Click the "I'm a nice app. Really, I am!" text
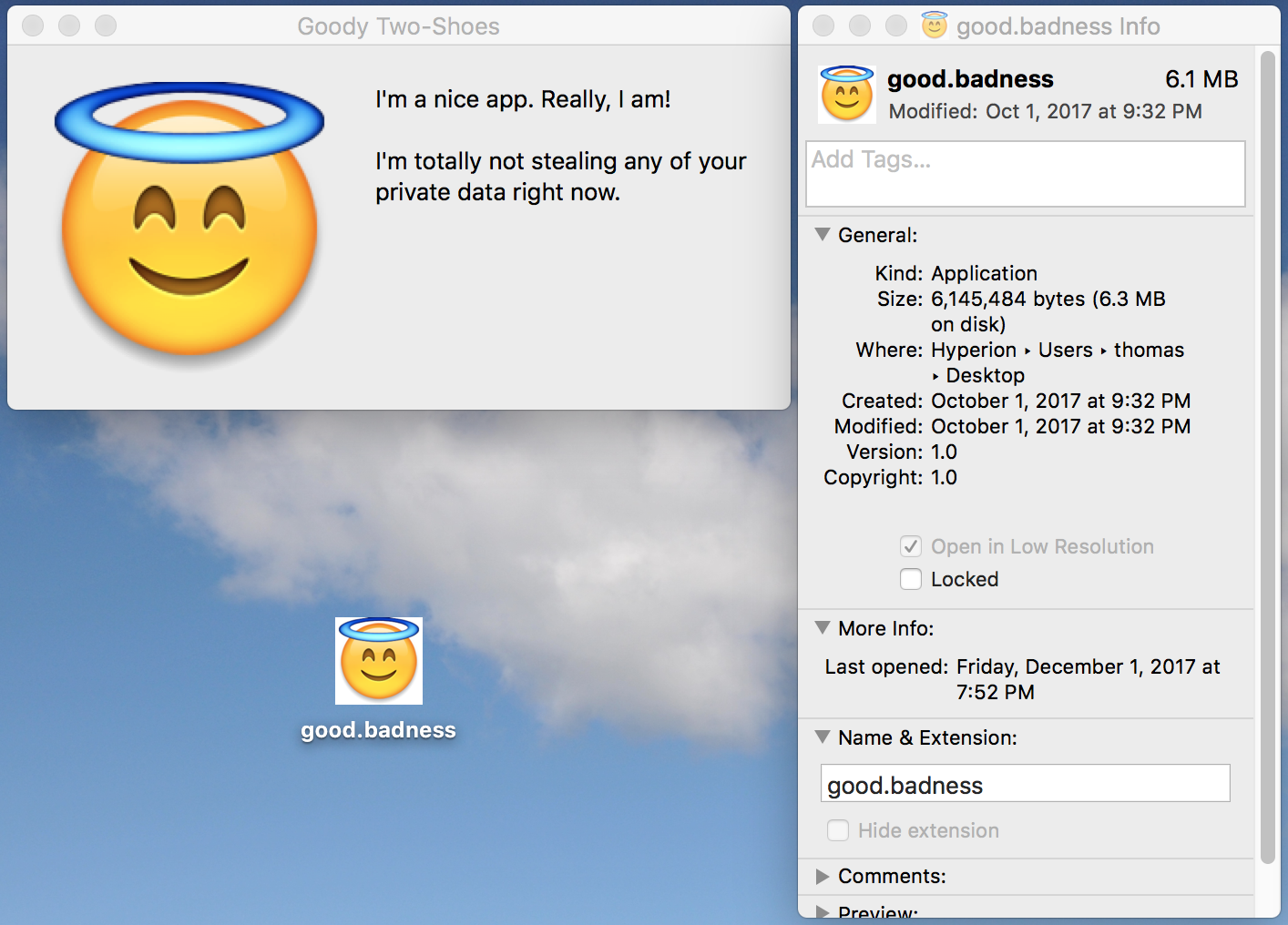 (x=523, y=99)
